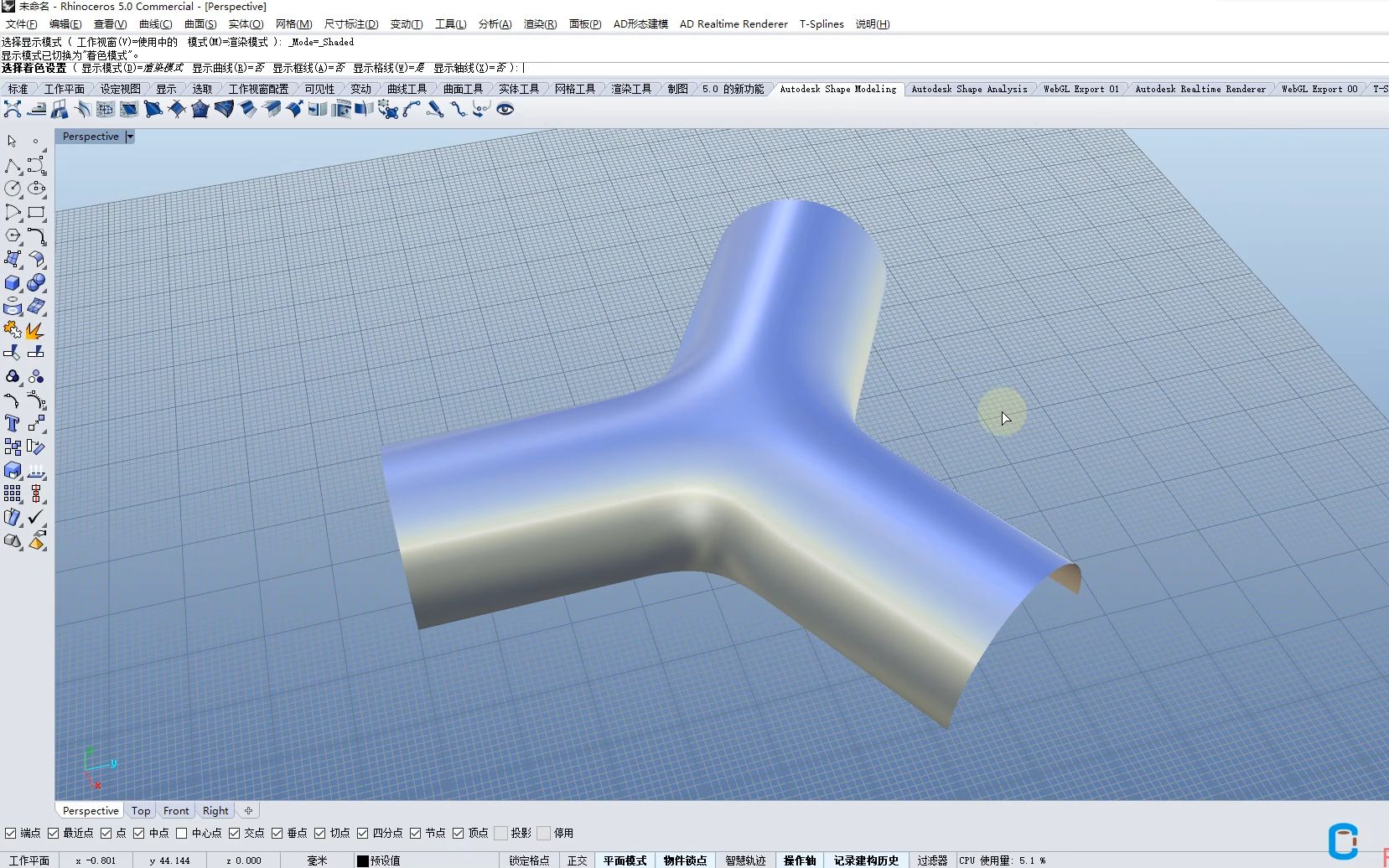Select the curve fillet tool
The image size is (1389, 868).
(x=36, y=236)
